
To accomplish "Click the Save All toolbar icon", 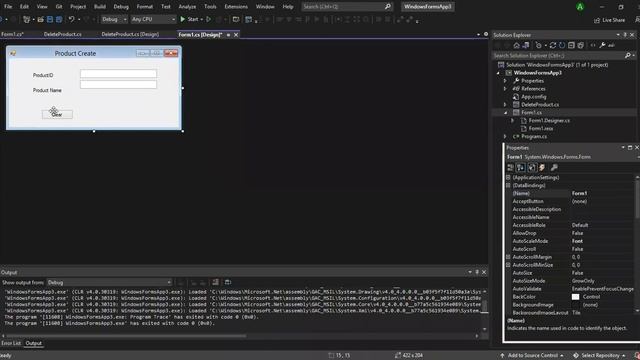I will click(x=59, y=19).
